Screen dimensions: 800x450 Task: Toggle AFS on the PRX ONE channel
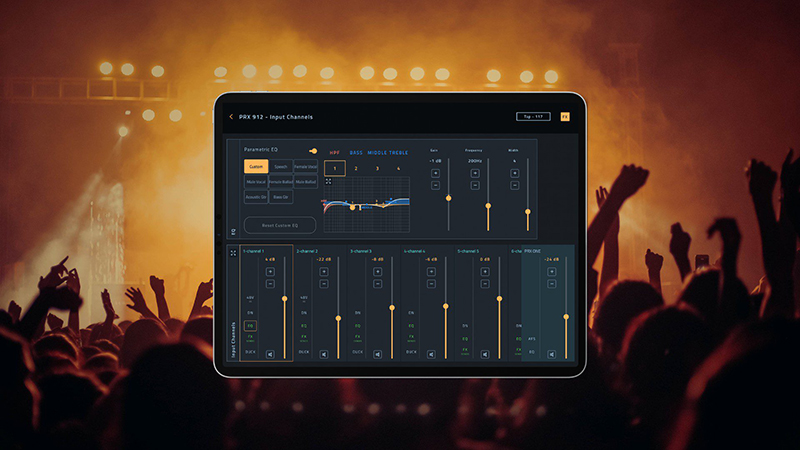pyautogui.click(x=532, y=339)
